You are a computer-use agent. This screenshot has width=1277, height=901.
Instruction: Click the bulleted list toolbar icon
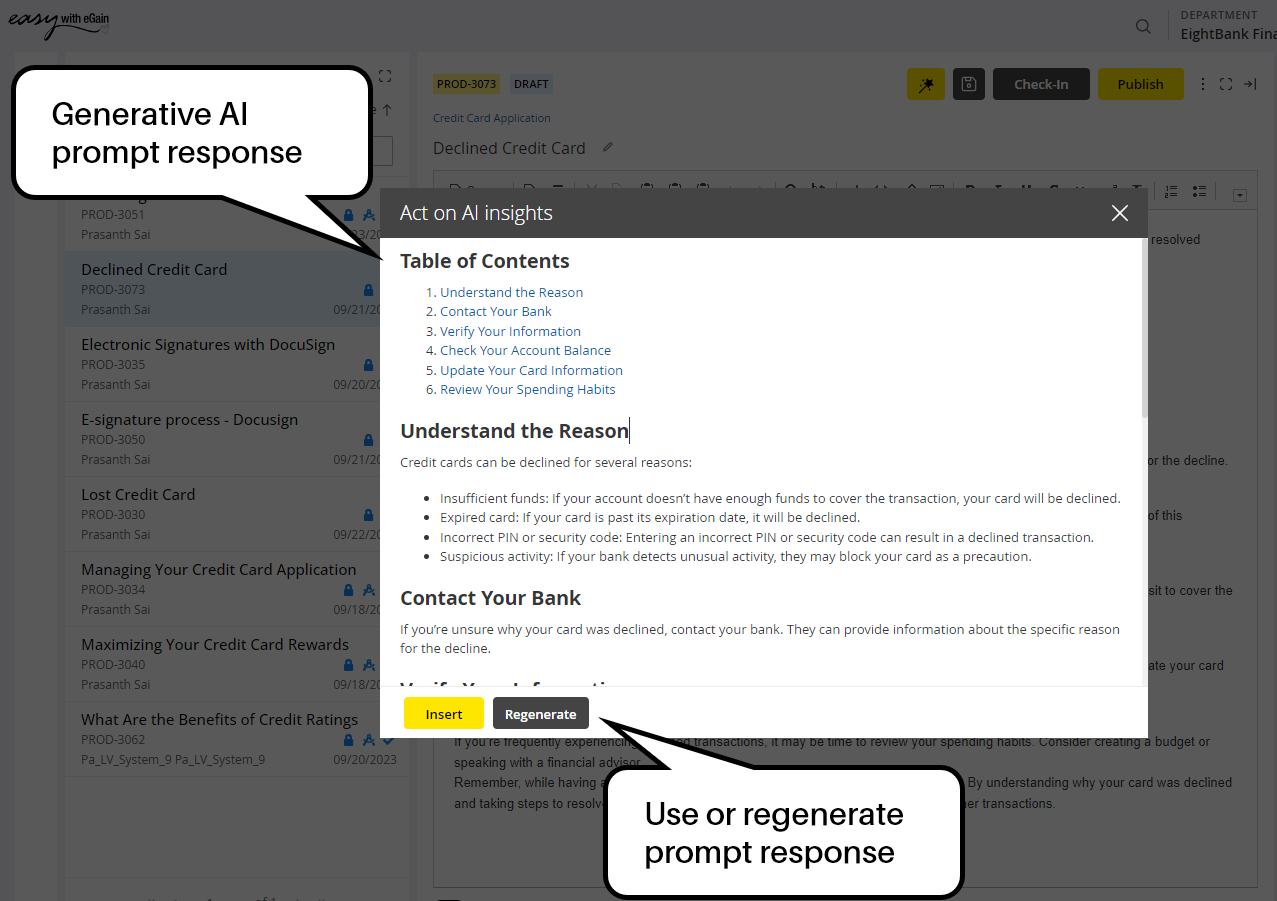1199,191
